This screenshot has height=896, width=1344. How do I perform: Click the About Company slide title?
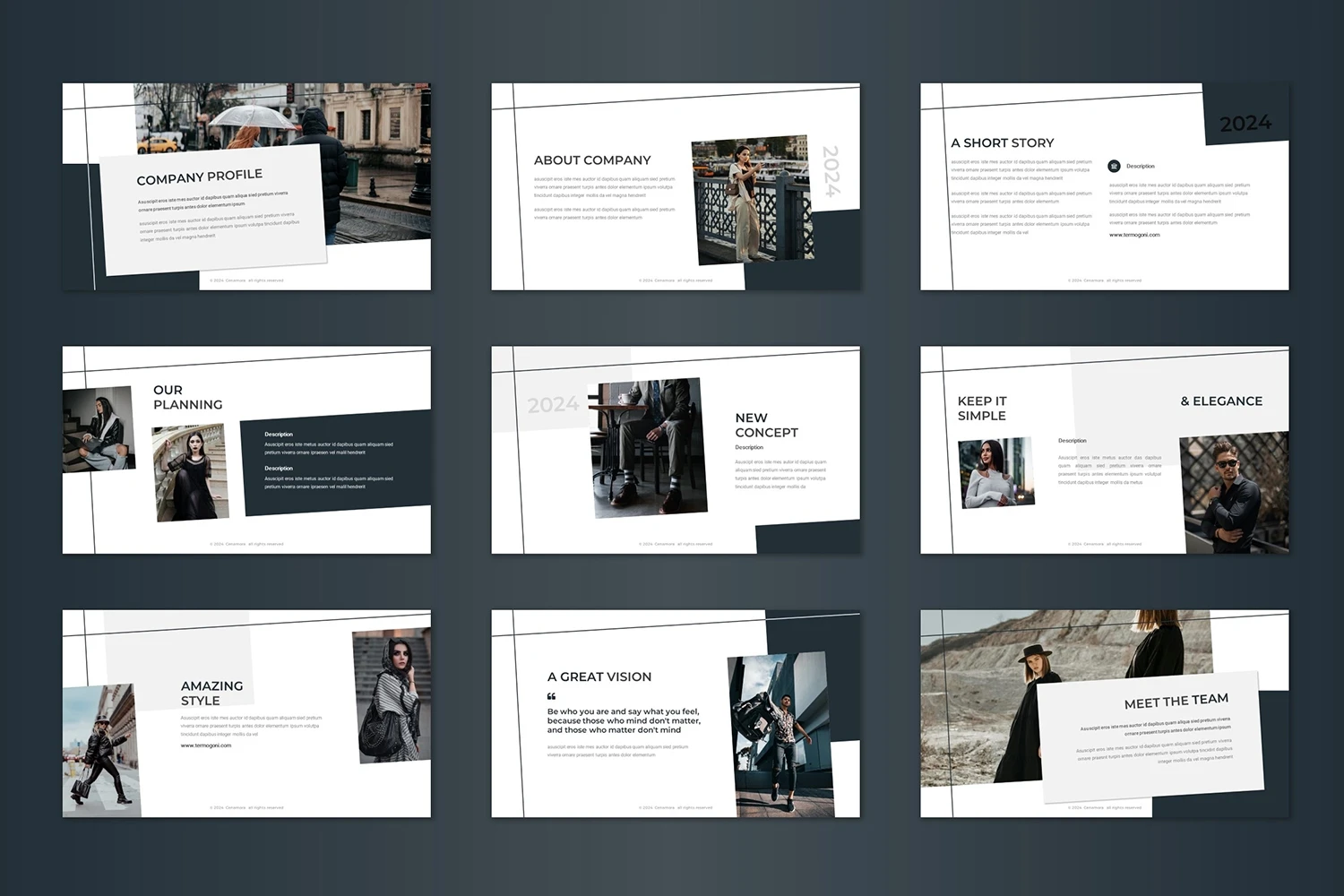tap(592, 160)
